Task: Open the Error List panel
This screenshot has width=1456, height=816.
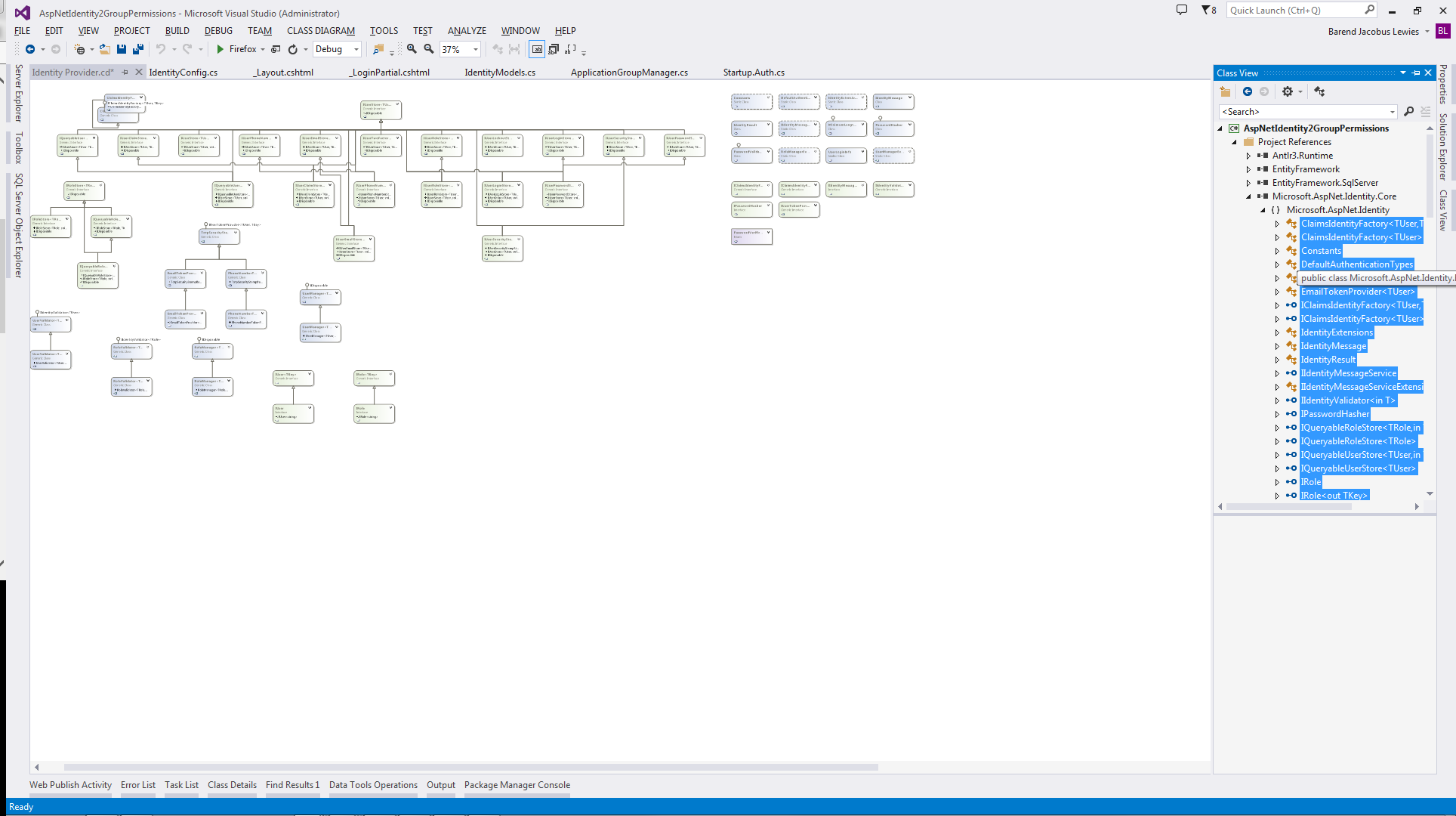Action: (138, 785)
